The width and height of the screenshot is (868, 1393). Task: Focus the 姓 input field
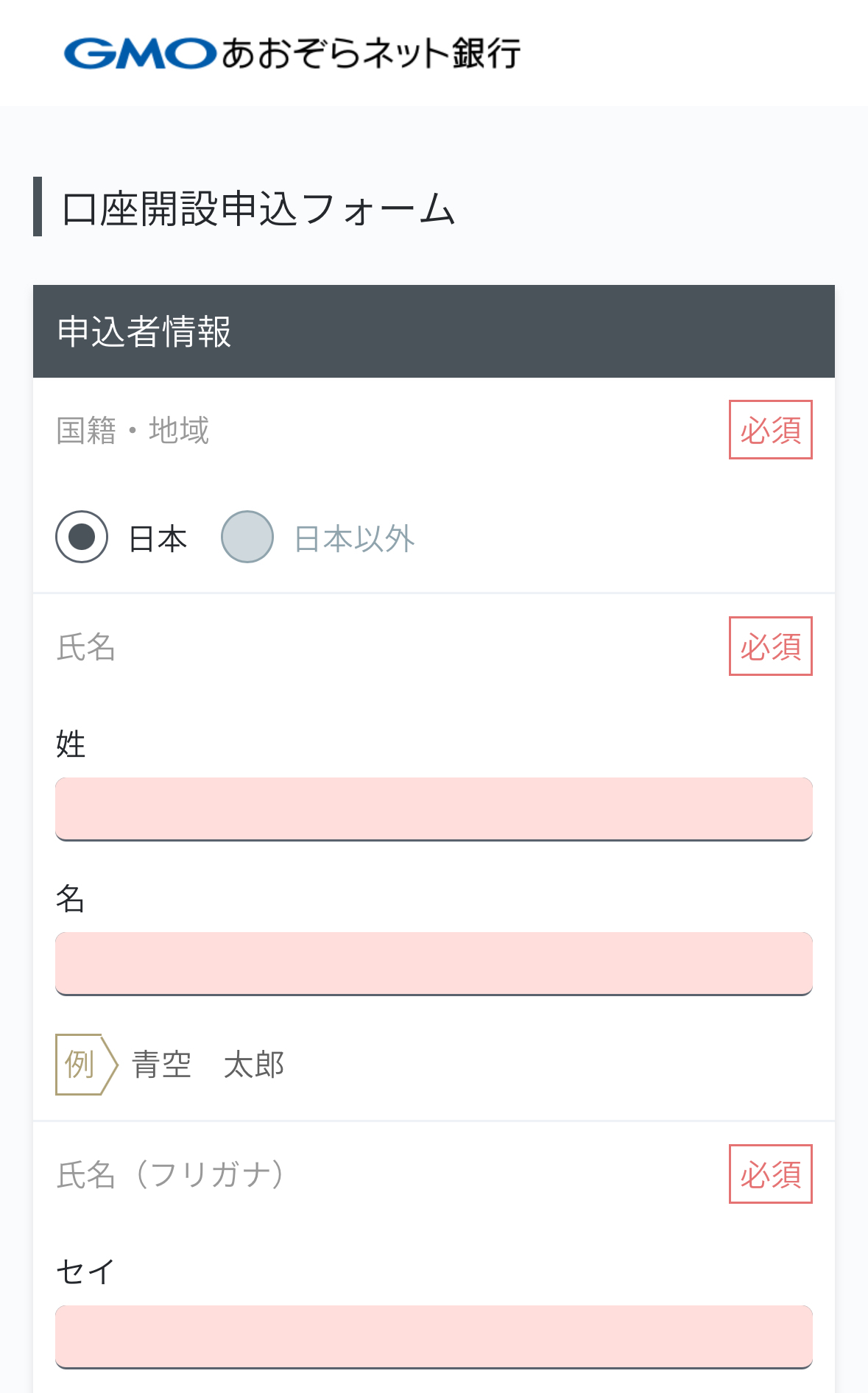pyautogui.click(x=434, y=808)
